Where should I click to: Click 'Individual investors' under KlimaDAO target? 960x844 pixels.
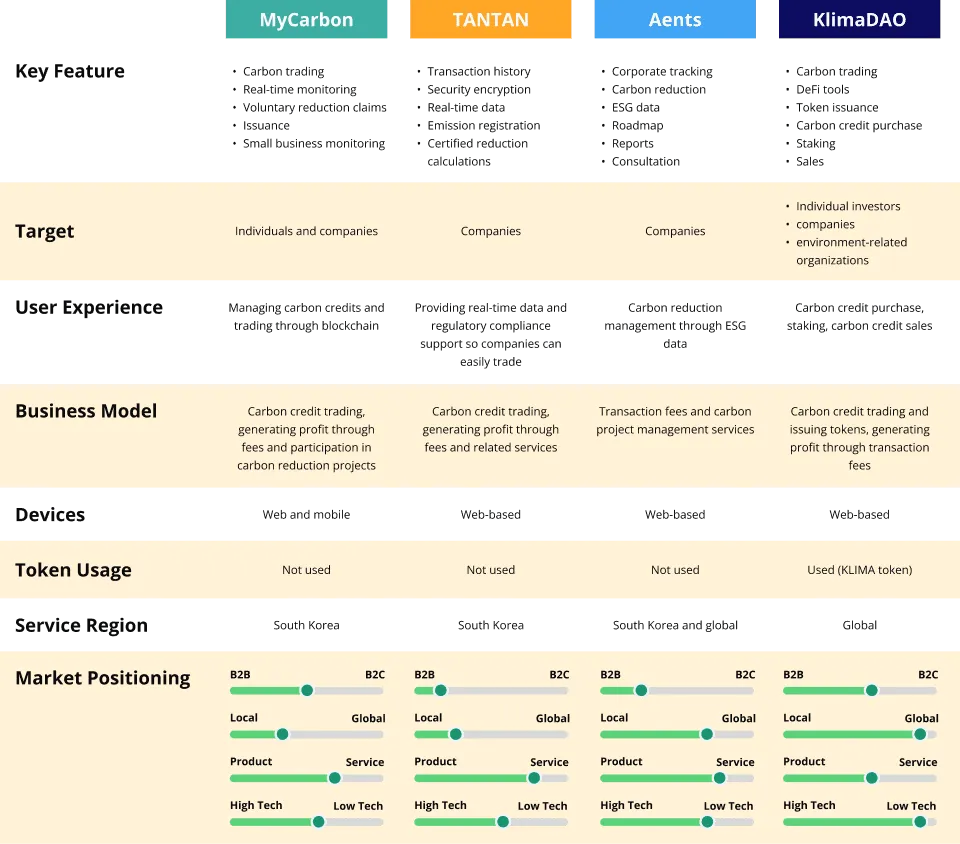848,206
